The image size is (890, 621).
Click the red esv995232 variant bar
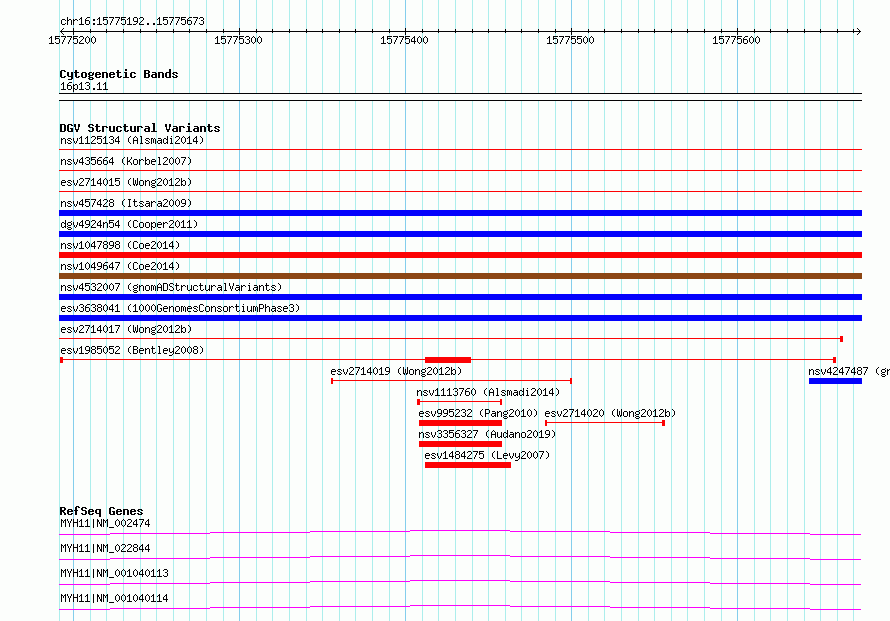460,423
